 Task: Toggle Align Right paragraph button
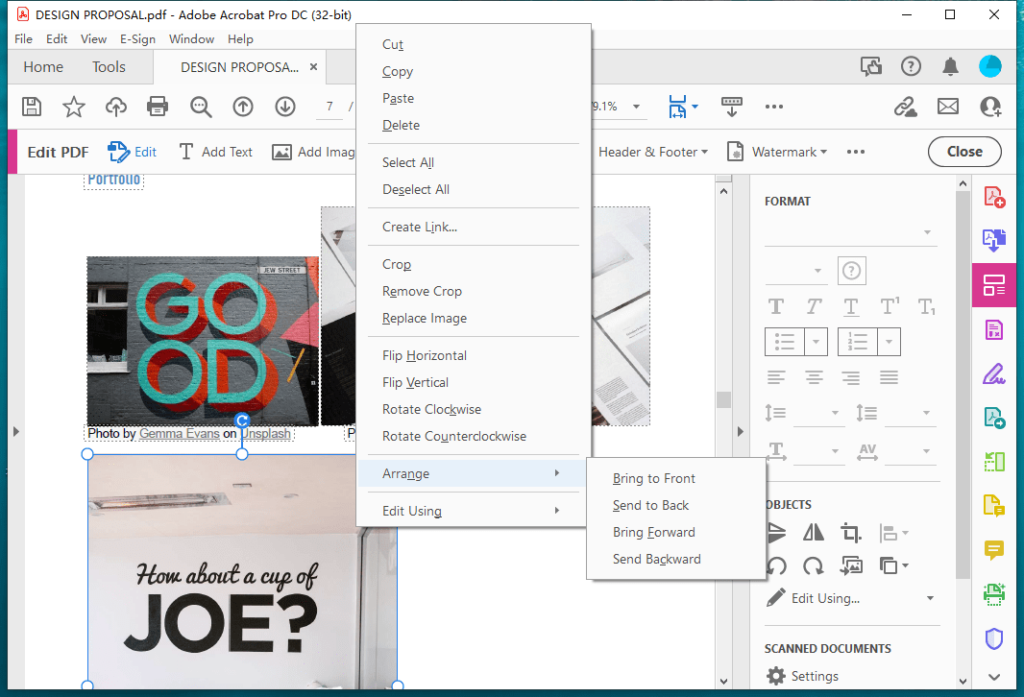(850, 377)
